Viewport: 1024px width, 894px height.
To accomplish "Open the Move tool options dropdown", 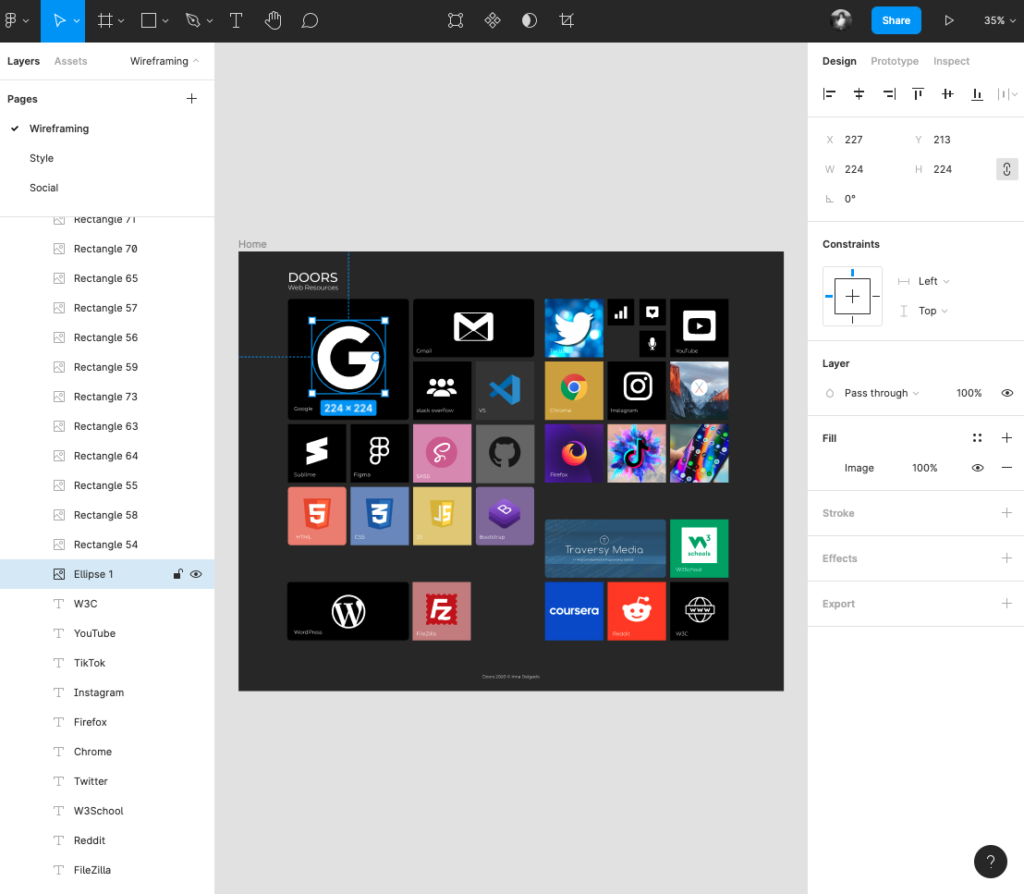I will (x=76, y=21).
